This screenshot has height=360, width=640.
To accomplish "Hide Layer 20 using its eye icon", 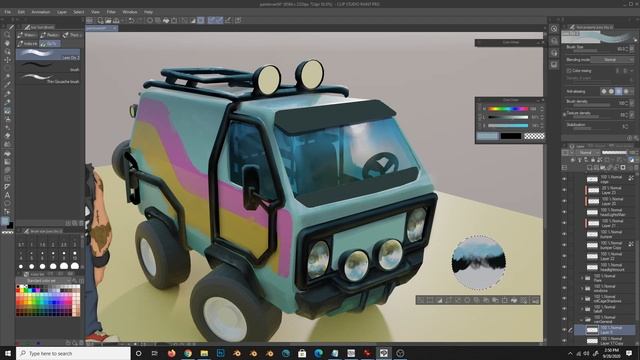I will point(564,201).
